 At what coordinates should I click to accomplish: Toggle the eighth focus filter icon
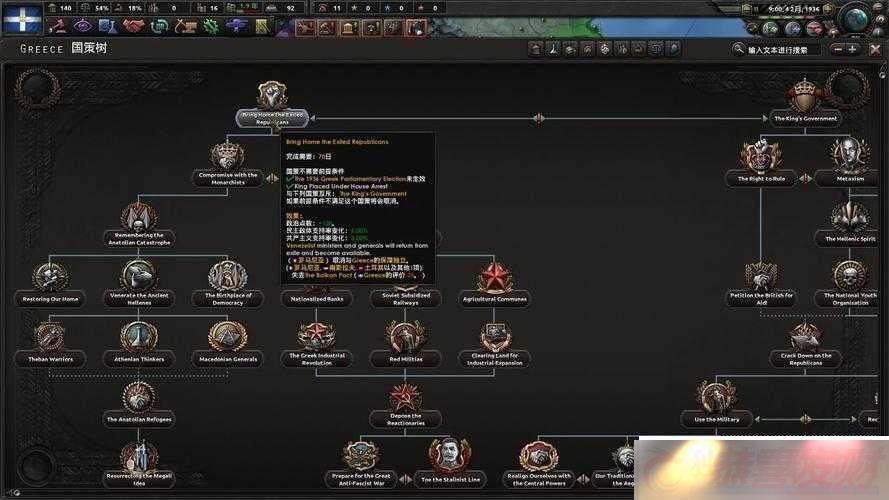tap(656, 49)
